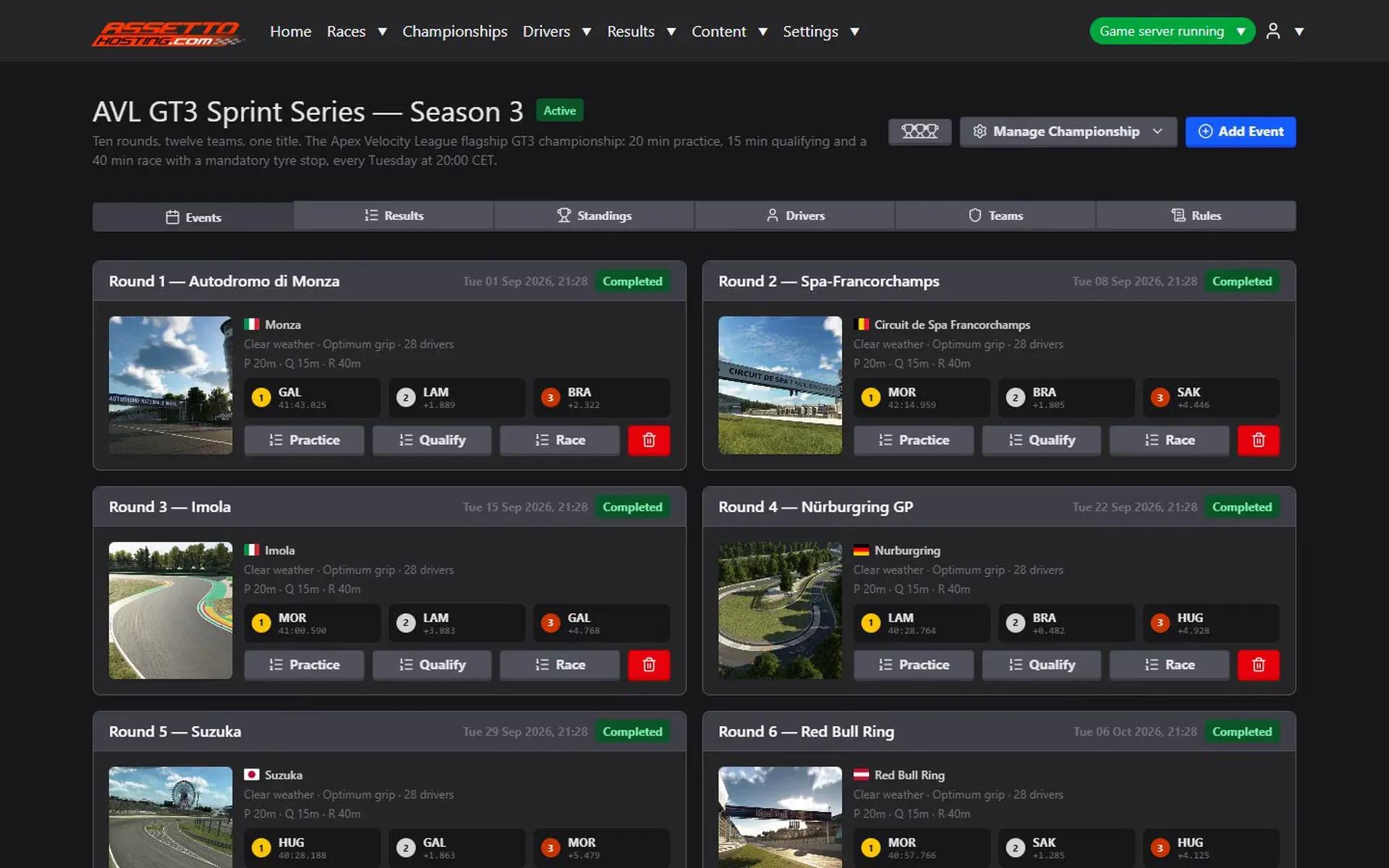
Task: Delete the Round 2 Spa-Francorchamps event
Action: tap(1259, 440)
